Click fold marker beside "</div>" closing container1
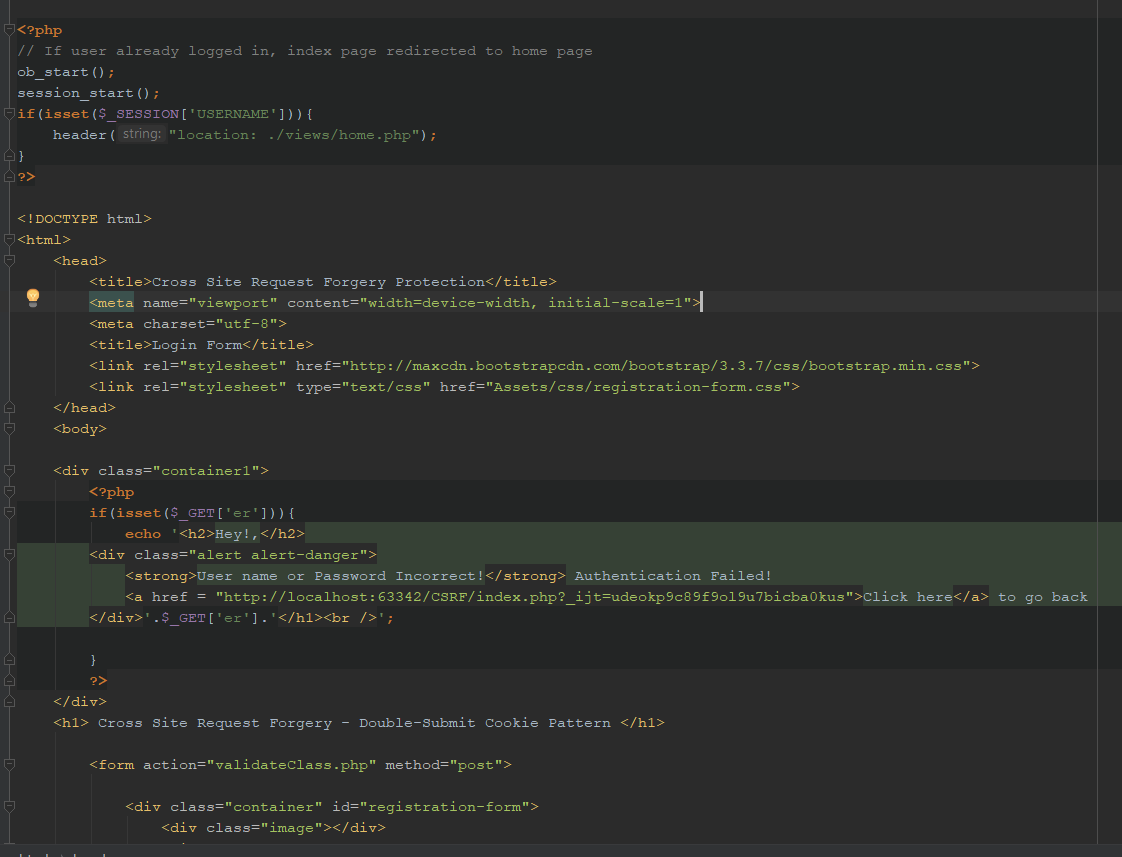Screen dimensions: 1122x857 tap(8, 701)
